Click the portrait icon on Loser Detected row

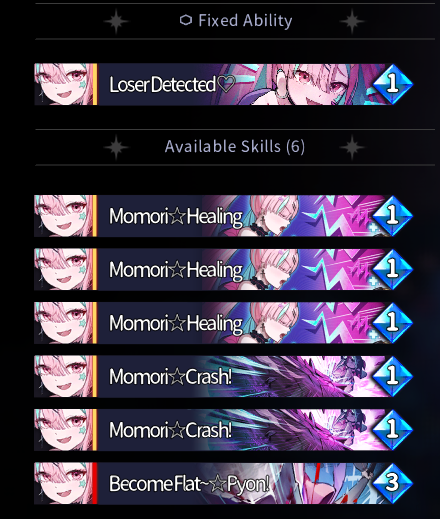[x=63, y=84]
